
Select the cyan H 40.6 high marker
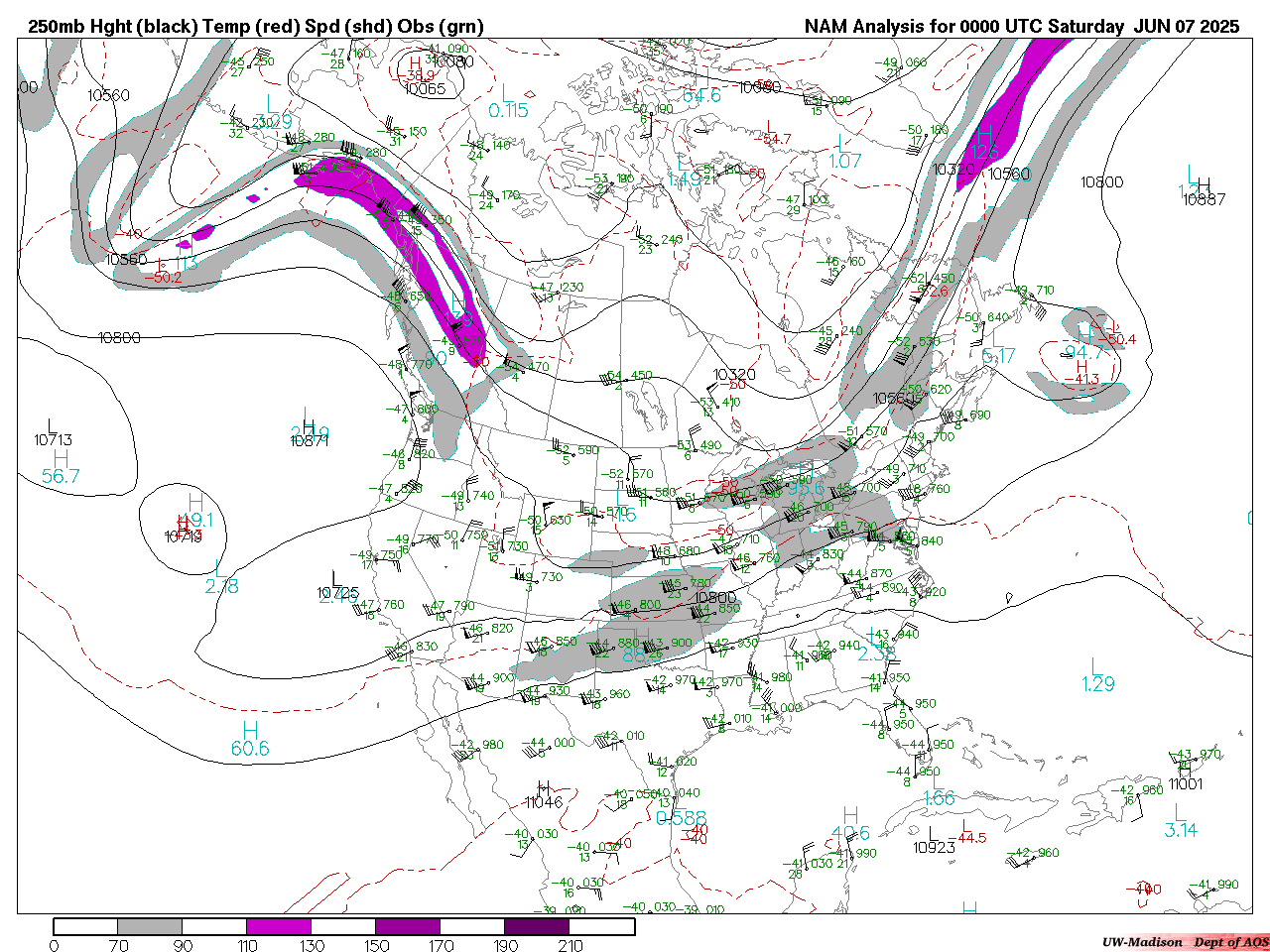tap(850, 825)
